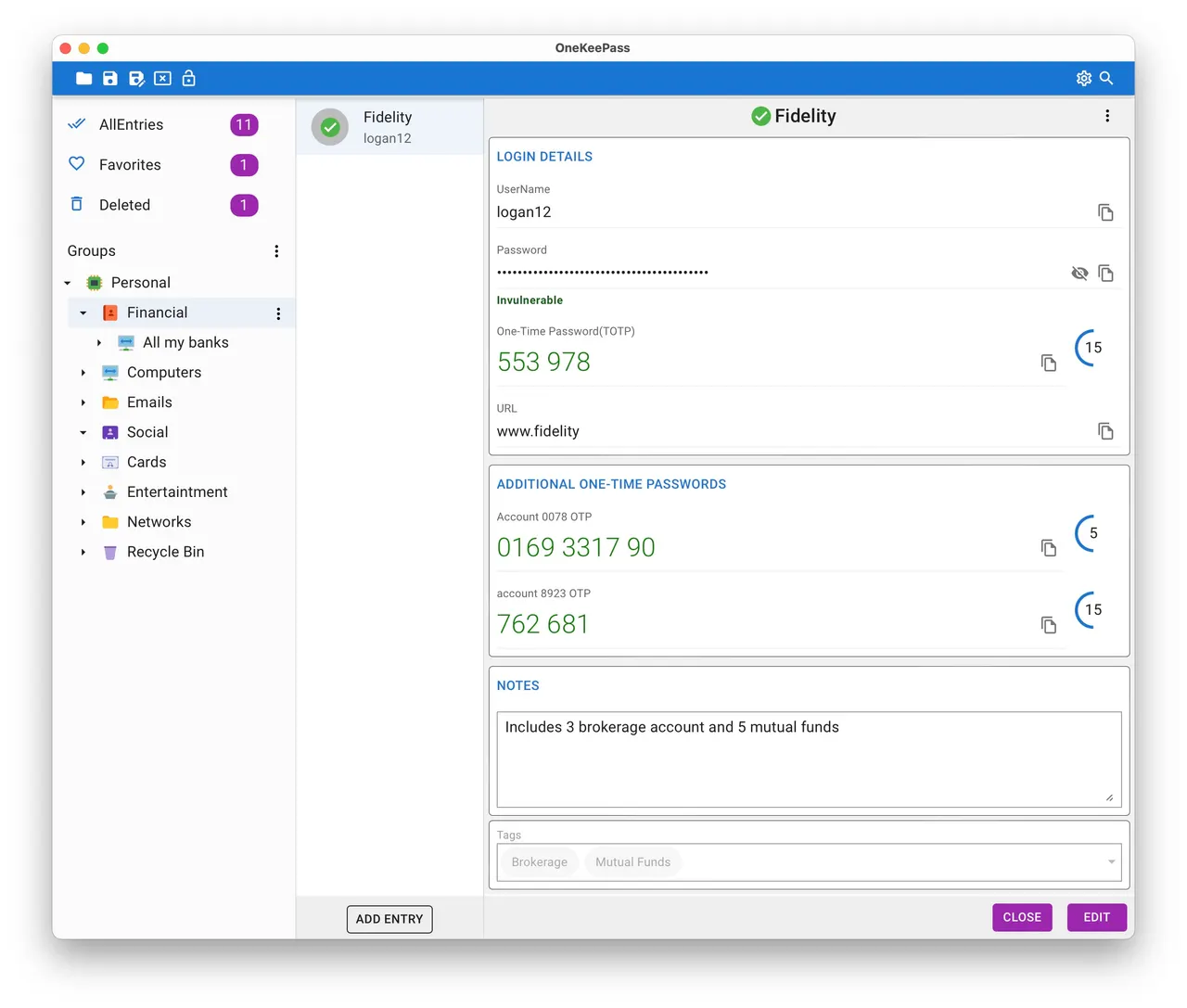Click the Fidelity entry title heading

click(x=805, y=116)
